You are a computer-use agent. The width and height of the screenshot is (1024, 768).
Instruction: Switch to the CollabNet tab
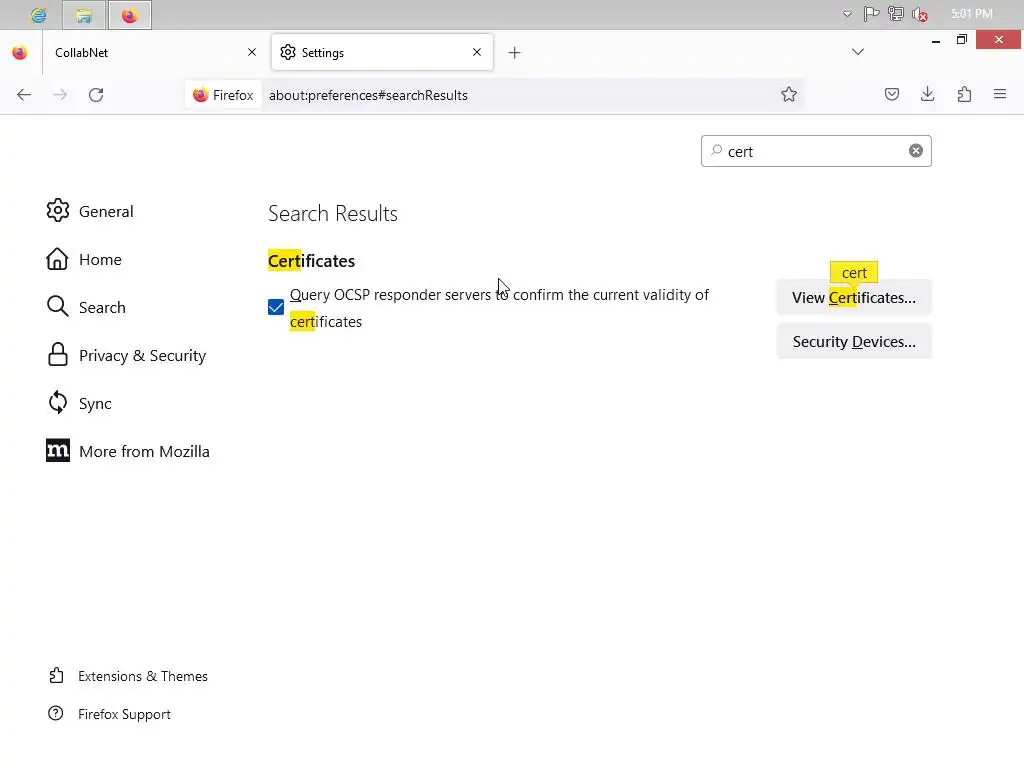[x=140, y=53]
